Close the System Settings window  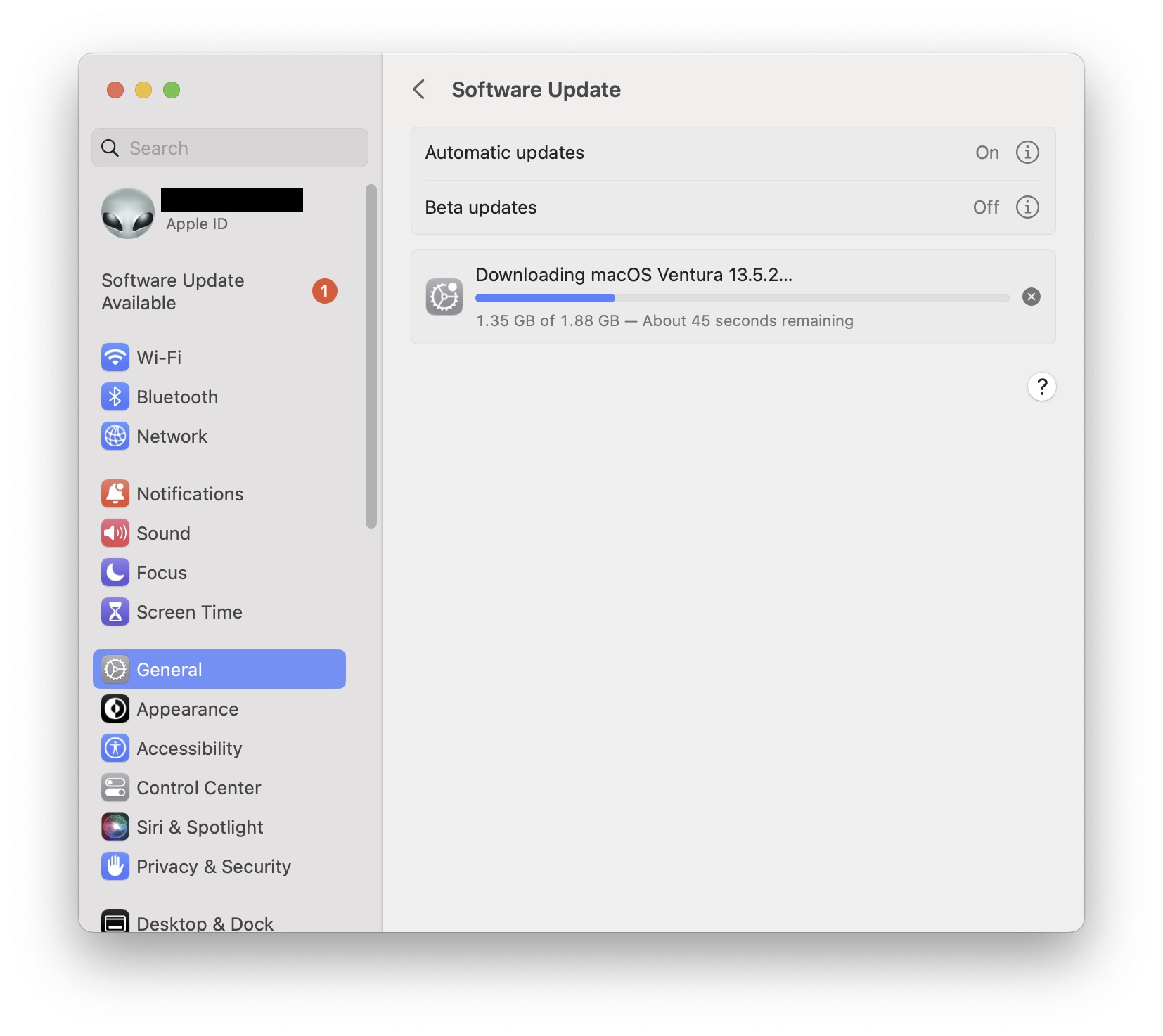coord(115,90)
